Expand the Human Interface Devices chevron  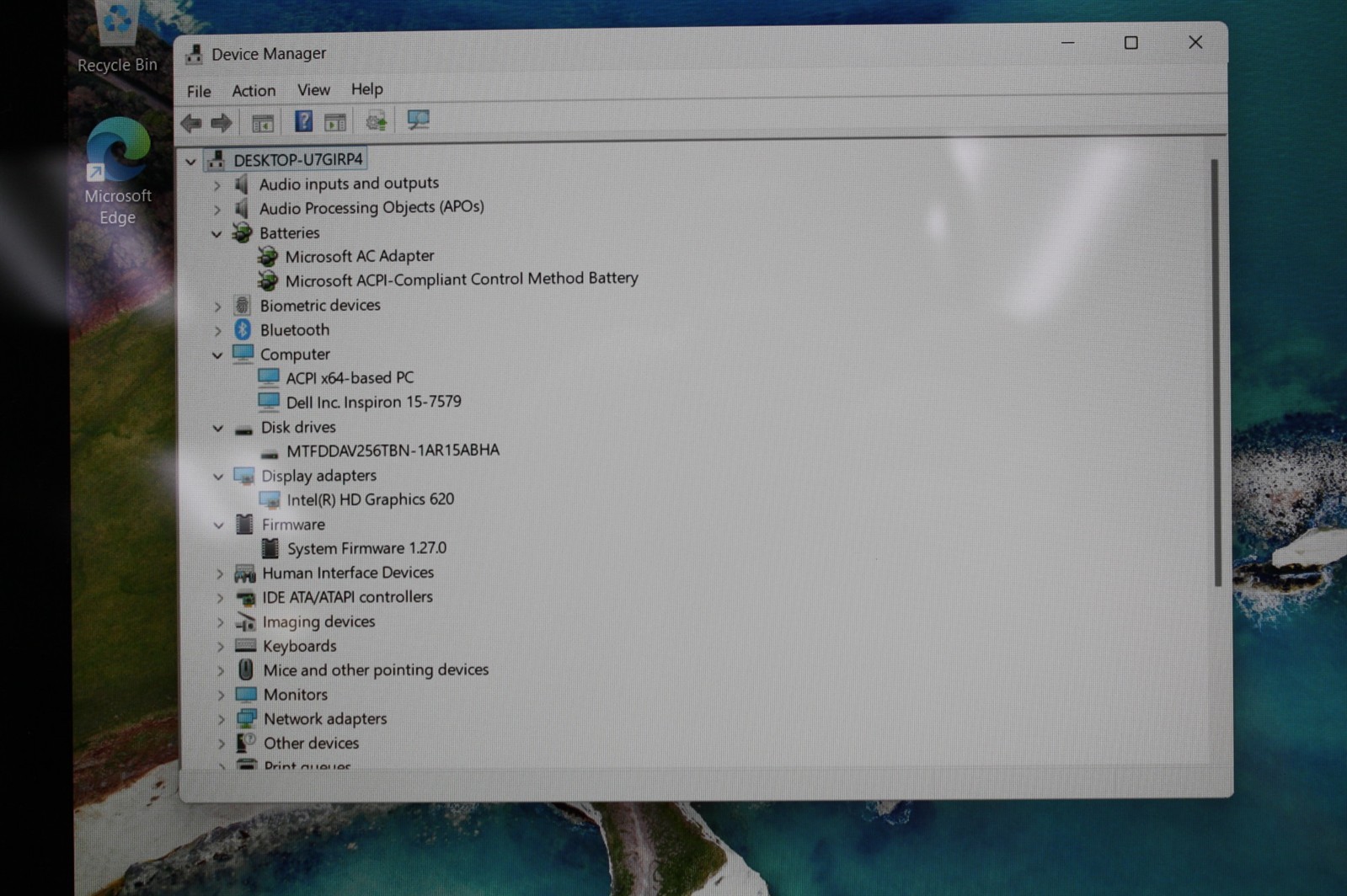click(220, 574)
